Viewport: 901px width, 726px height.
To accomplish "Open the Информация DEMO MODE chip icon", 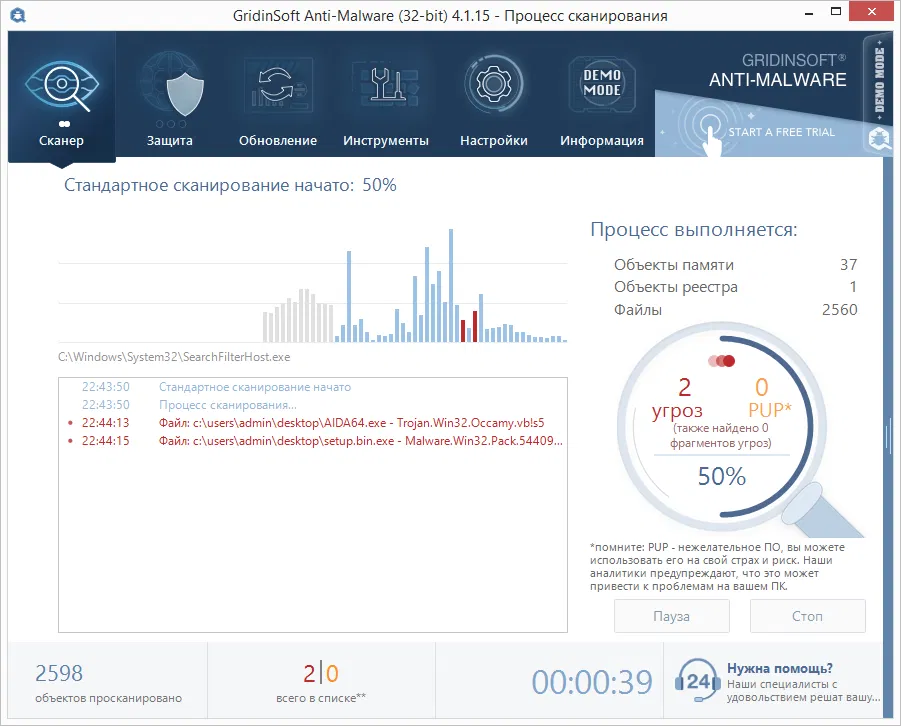I will (x=602, y=84).
